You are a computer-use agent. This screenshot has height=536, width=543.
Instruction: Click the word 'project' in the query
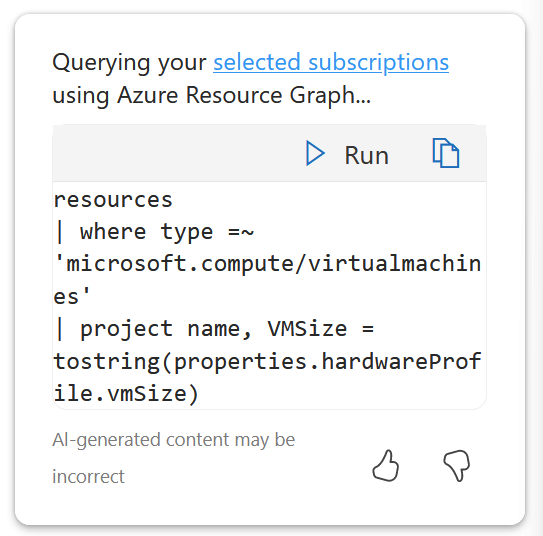pyautogui.click(x=126, y=329)
